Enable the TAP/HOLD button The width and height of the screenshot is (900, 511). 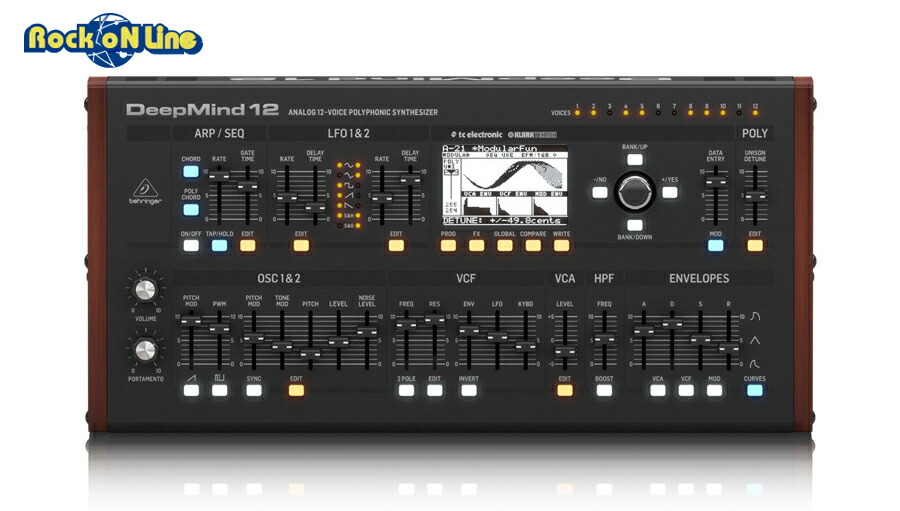point(219,246)
